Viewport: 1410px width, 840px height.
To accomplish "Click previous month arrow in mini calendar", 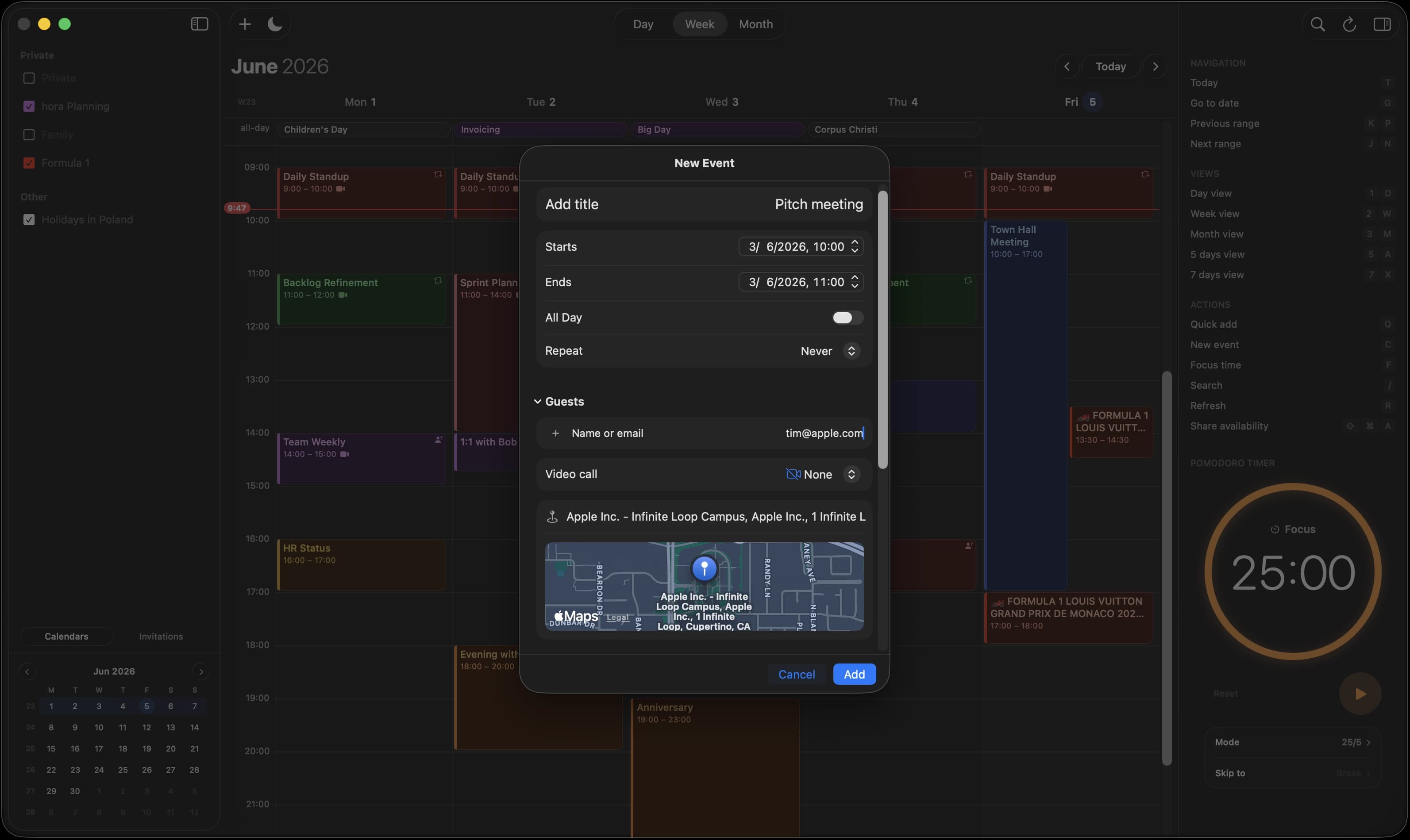I will [x=27, y=671].
